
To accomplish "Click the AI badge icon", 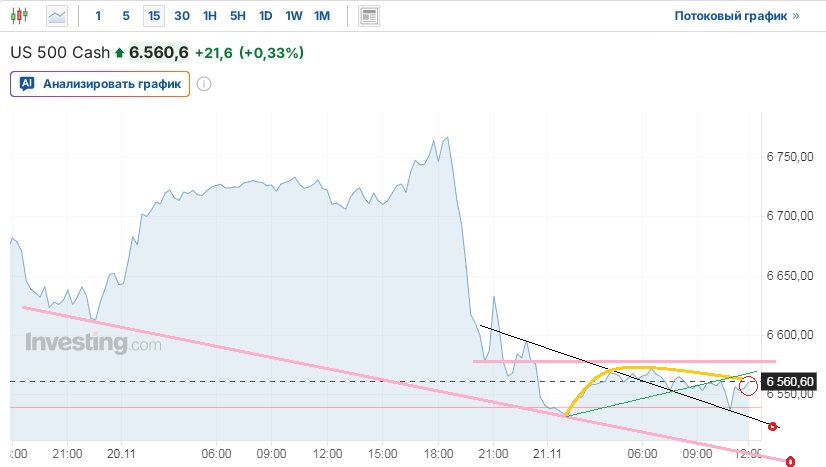I will pos(28,84).
